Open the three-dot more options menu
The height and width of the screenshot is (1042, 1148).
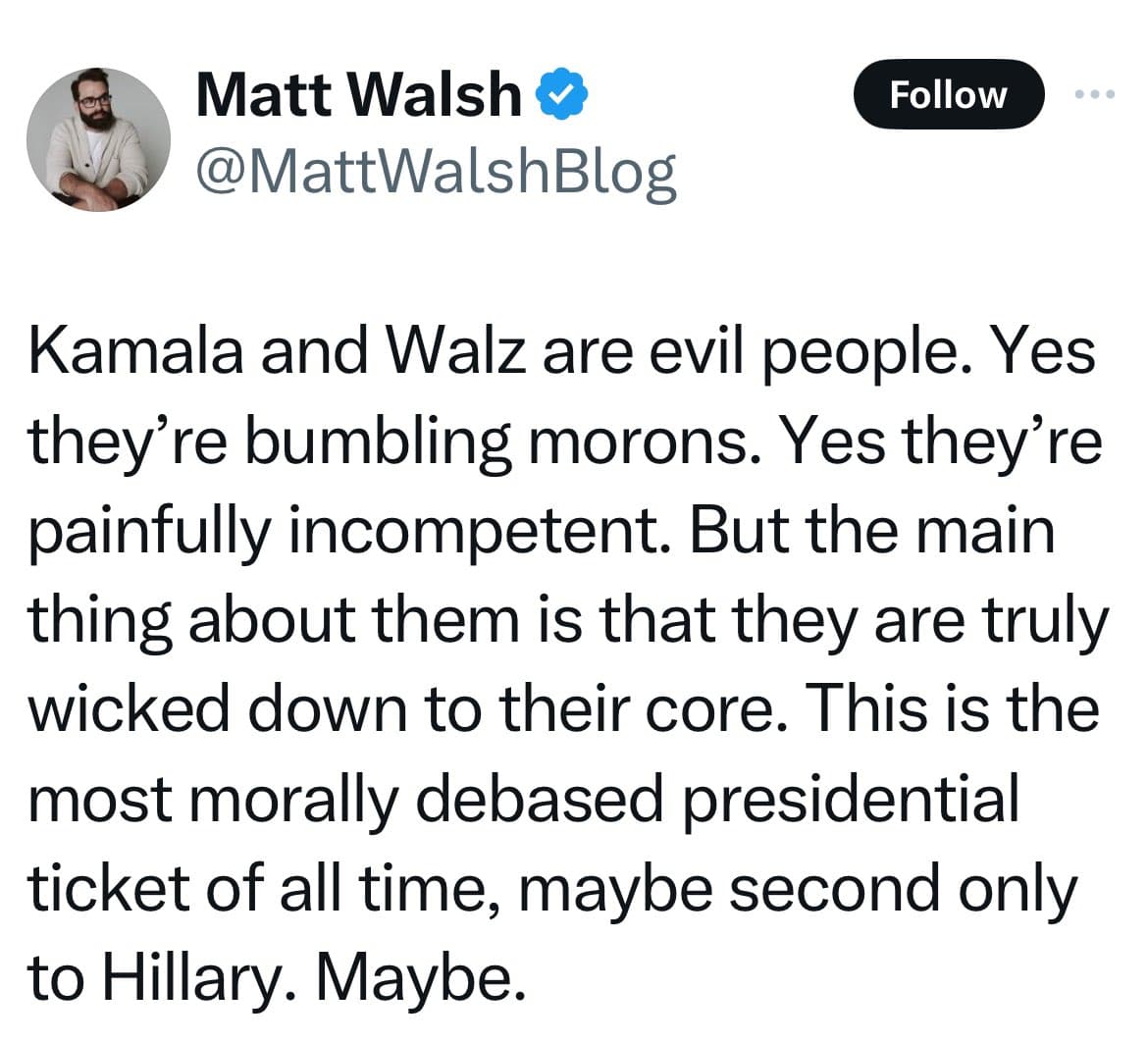pyautogui.click(x=1095, y=94)
